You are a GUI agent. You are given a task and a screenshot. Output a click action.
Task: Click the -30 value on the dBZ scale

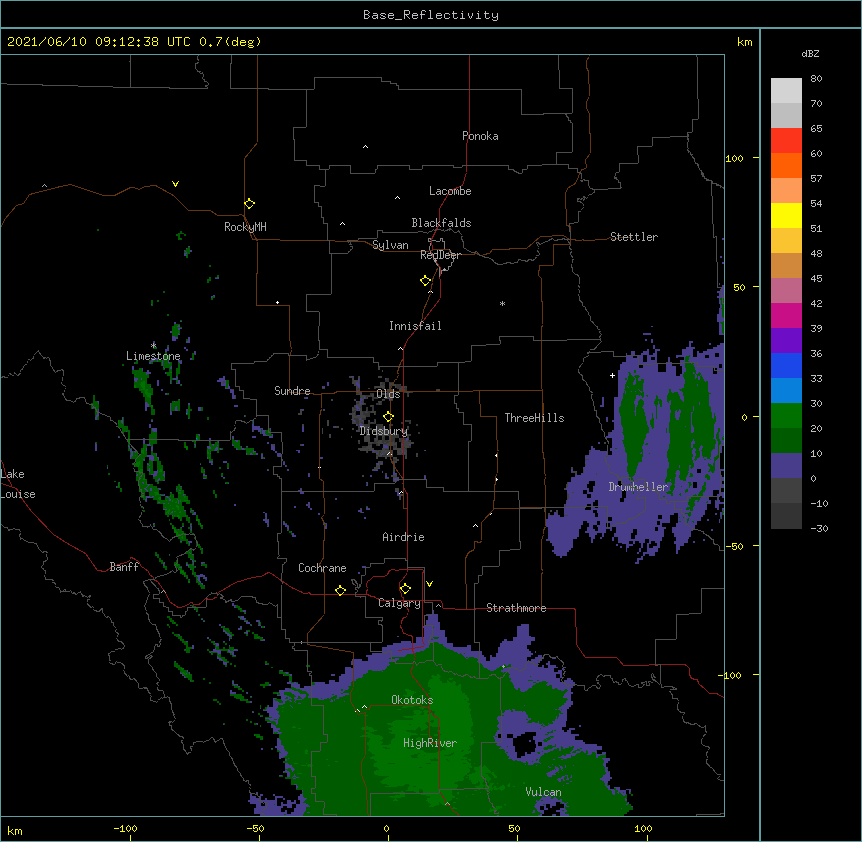point(819,529)
